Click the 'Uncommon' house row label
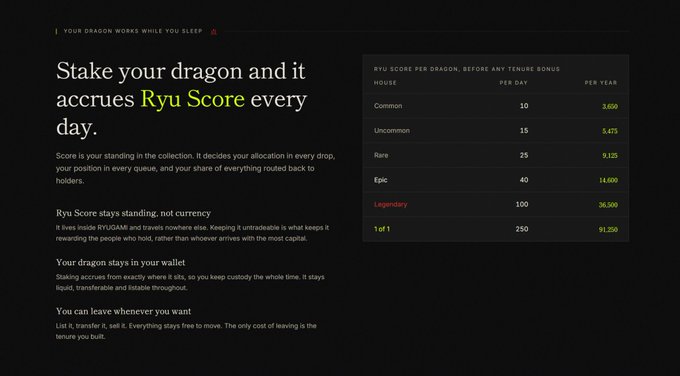Screen dimensions: 680x376 pos(392,131)
